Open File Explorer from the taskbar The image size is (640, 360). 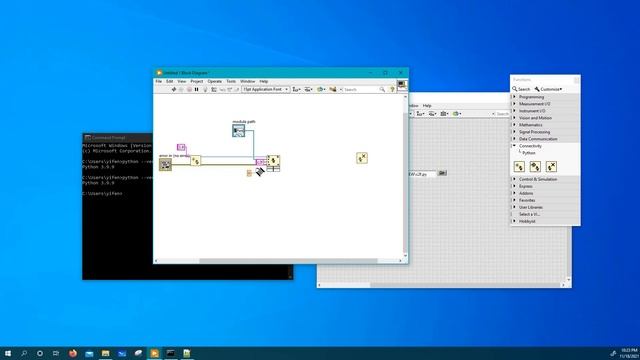coord(105,353)
